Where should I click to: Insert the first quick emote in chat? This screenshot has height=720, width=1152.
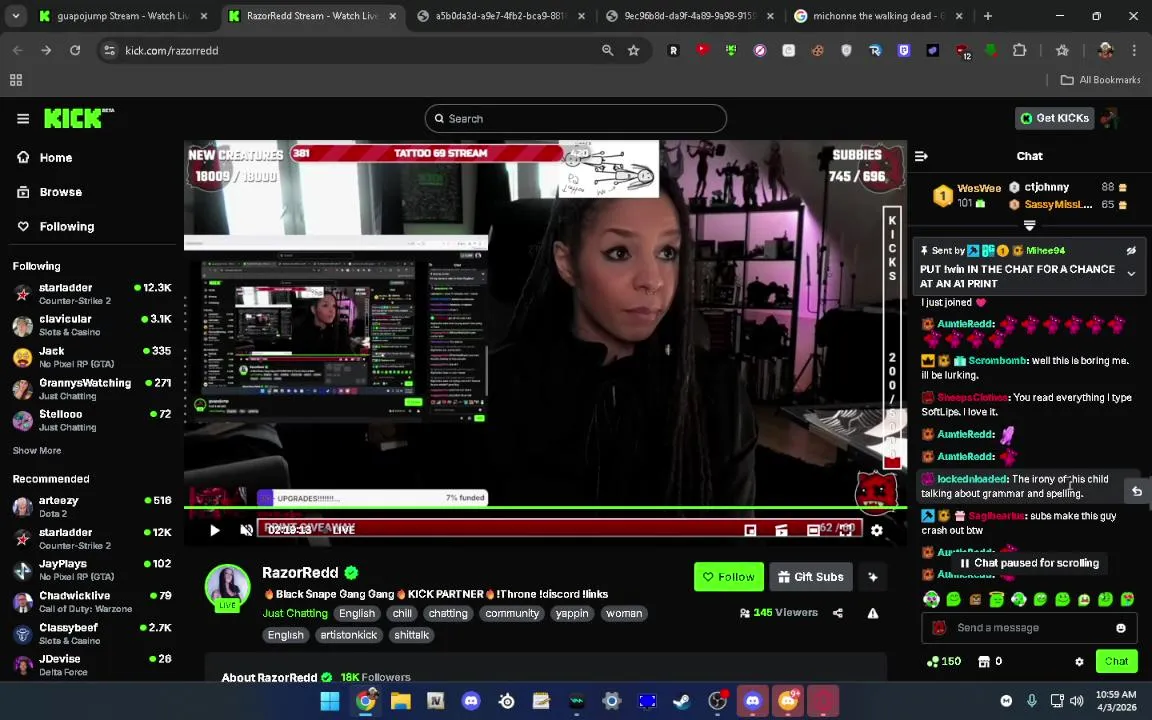931,600
